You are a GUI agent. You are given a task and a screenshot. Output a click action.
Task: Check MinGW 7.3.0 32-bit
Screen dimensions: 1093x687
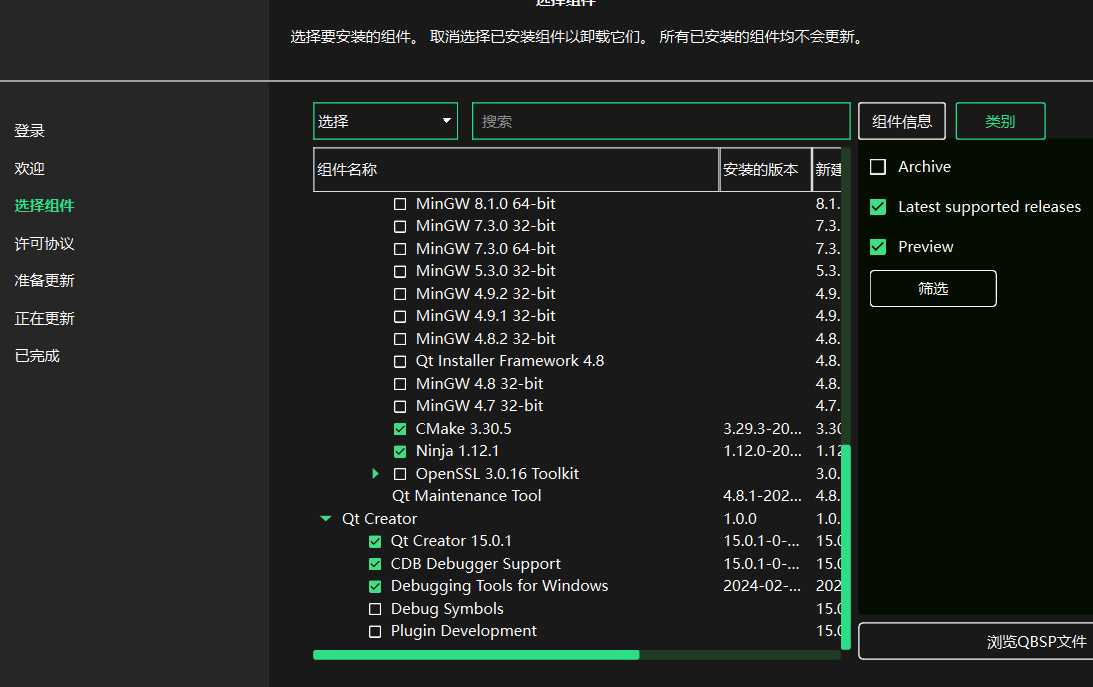tap(400, 226)
